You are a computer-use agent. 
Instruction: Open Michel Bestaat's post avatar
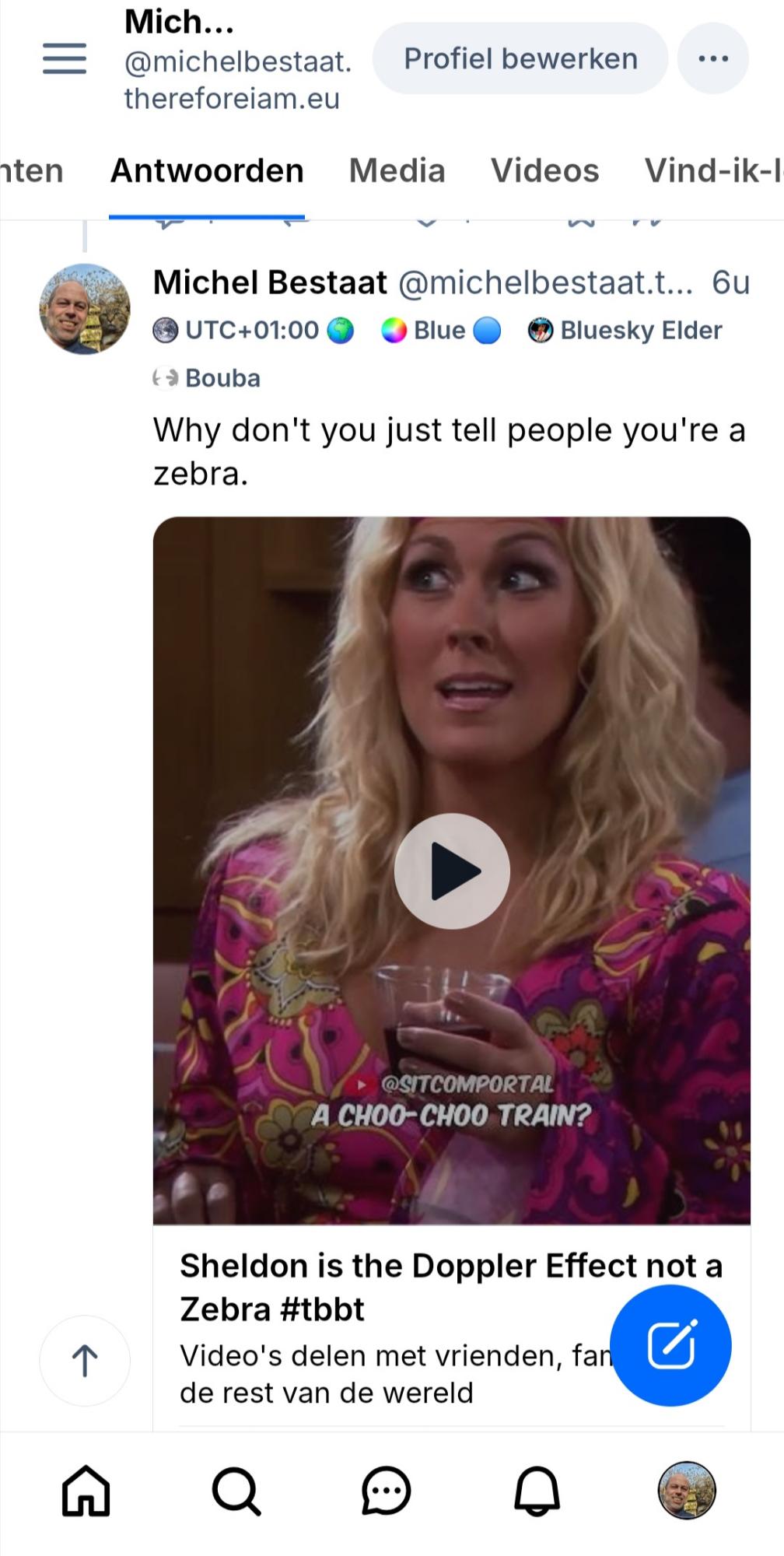85,309
